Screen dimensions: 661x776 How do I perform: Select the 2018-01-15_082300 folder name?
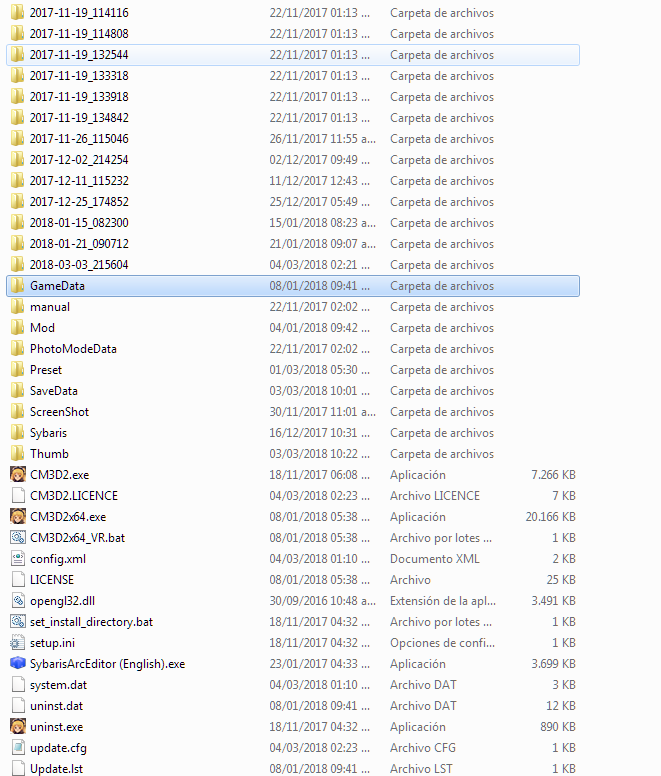[x=79, y=223]
